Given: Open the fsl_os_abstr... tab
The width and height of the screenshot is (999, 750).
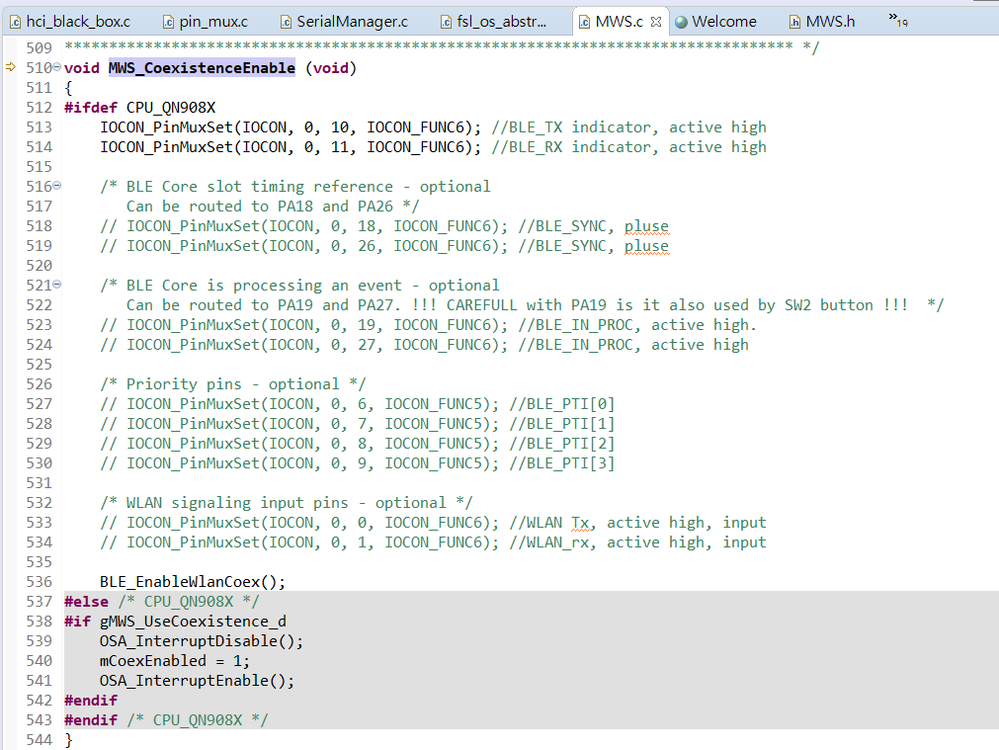Looking at the screenshot, I should 494,22.
